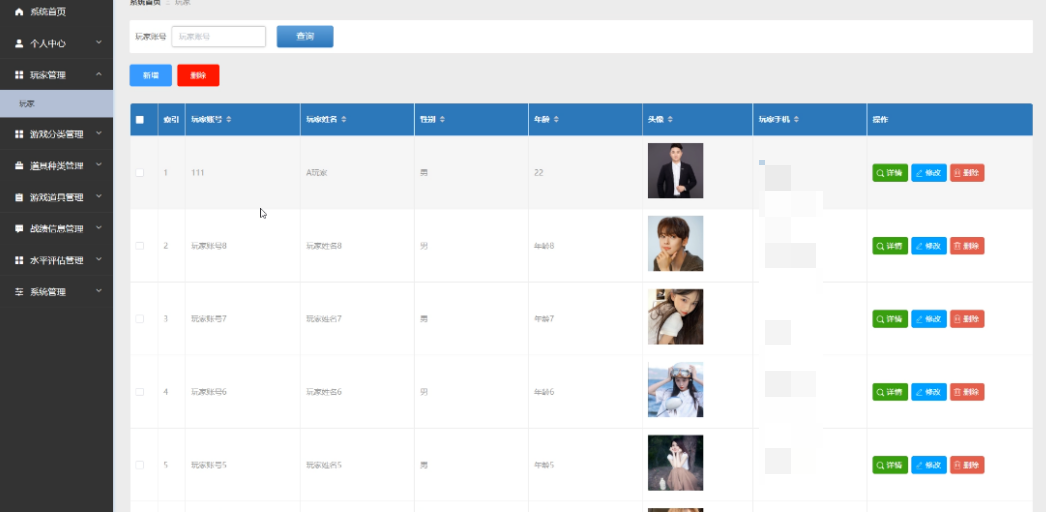Sort table by 玩家账号 column arrows
Viewport: 1046px width, 520px height.
(x=229, y=119)
